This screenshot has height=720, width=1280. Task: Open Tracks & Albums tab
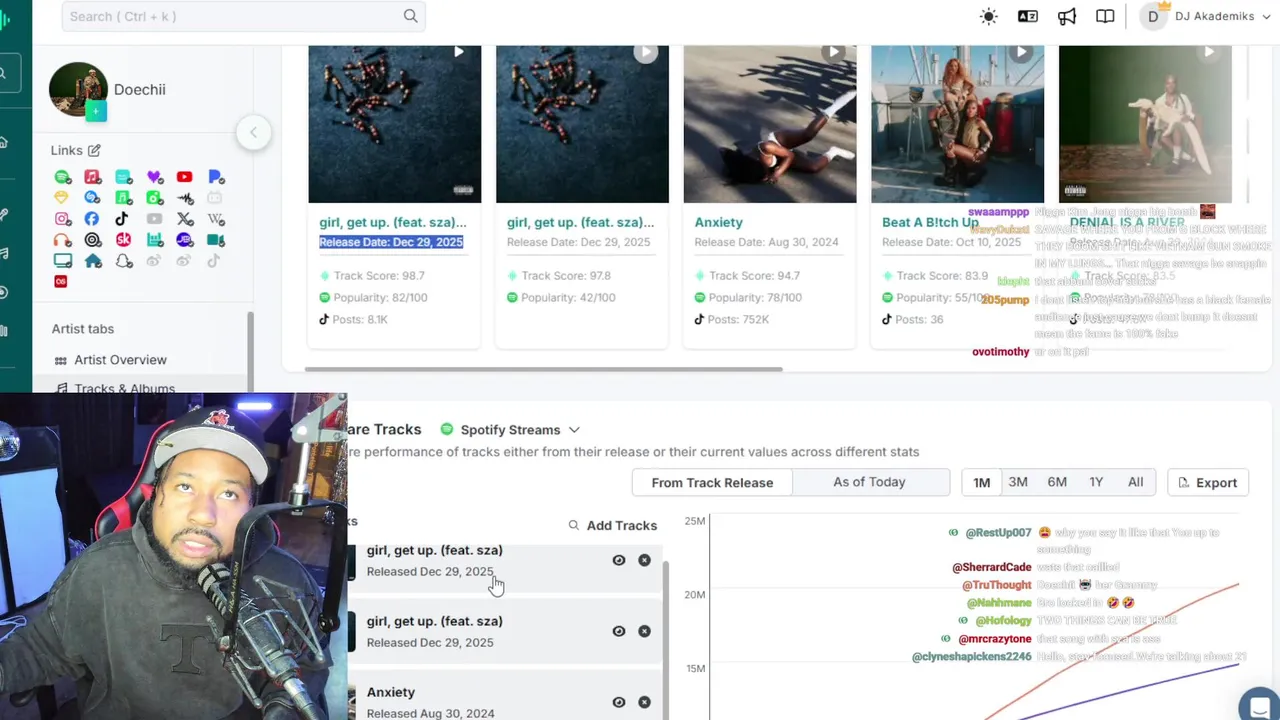pos(124,387)
